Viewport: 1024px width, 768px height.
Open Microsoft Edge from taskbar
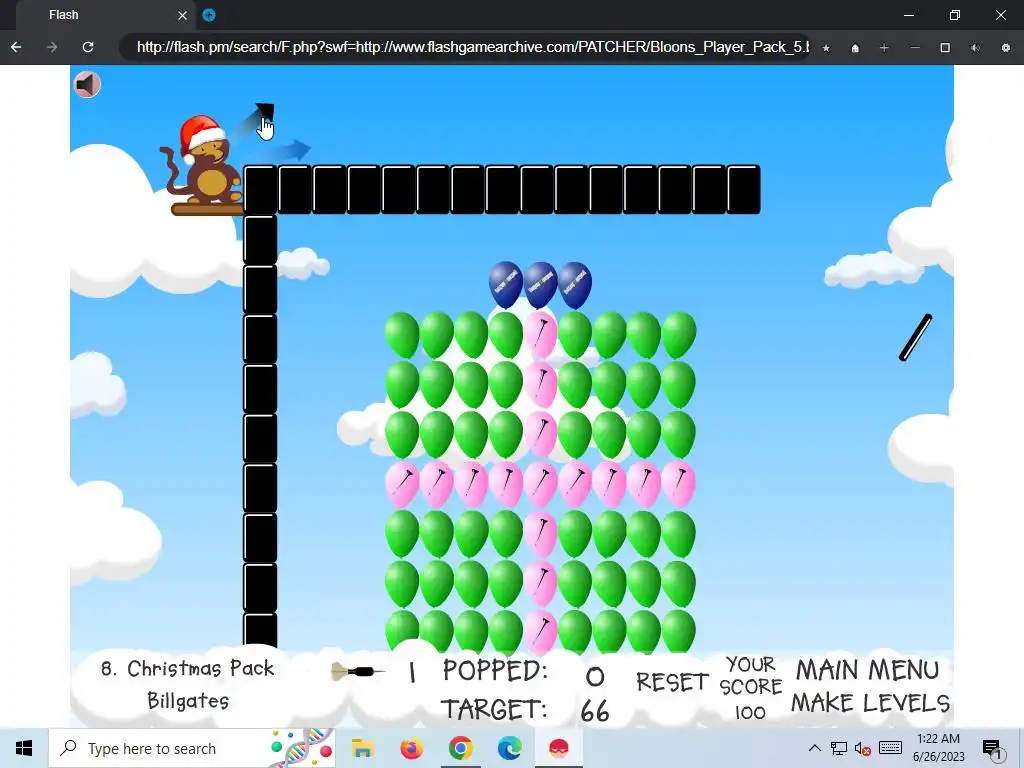pos(509,748)
